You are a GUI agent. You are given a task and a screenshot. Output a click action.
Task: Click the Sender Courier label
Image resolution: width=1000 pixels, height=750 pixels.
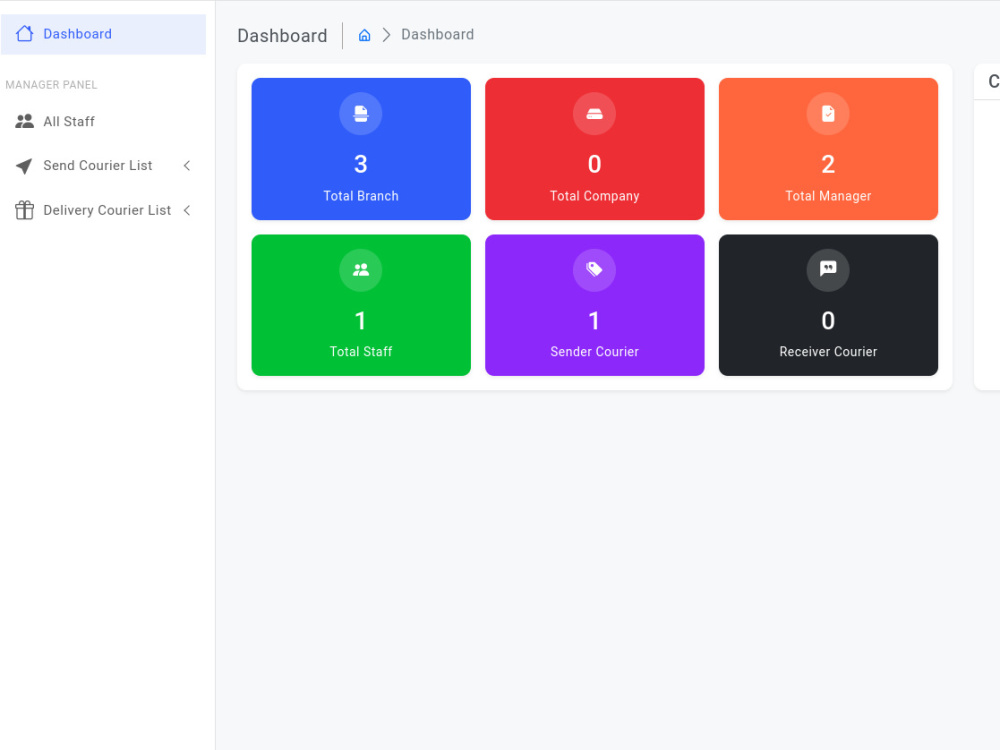594,351
